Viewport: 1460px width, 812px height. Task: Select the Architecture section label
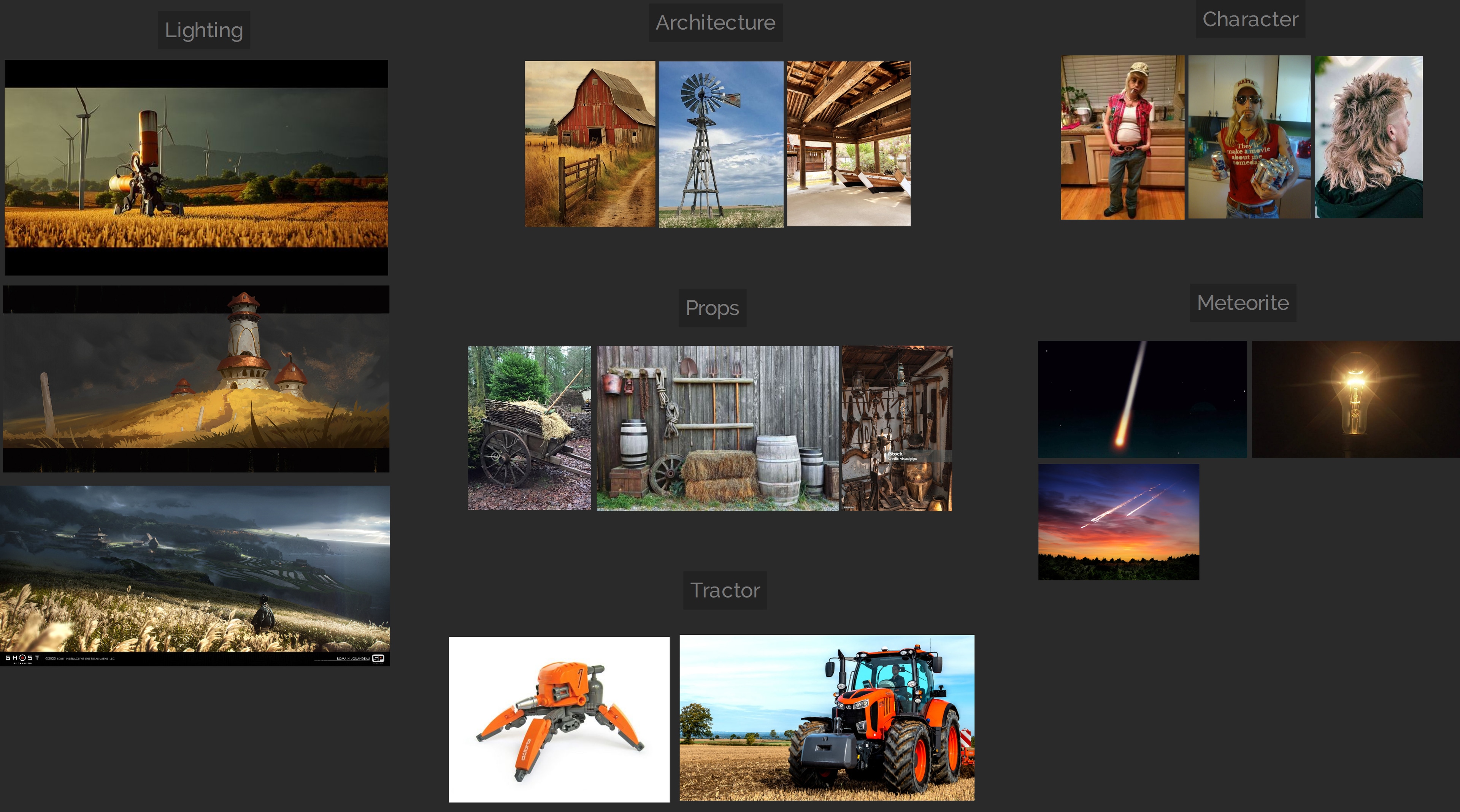715,23
